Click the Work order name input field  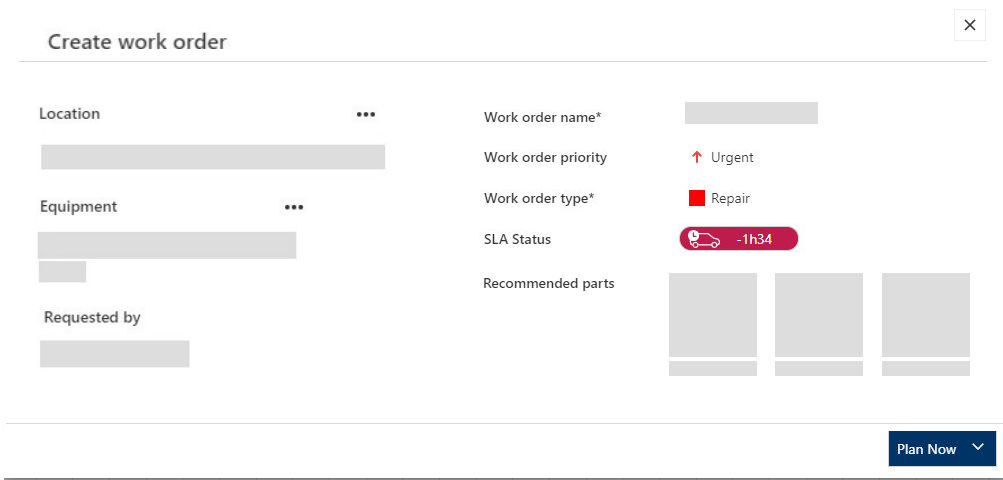pyautogui.click(x=751, y=113)
